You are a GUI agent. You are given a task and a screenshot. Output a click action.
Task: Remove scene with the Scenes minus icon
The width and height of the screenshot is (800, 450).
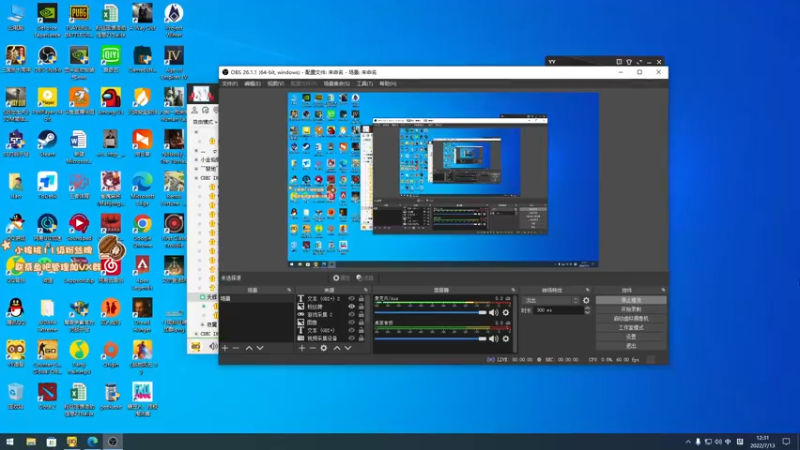[236, 348]
